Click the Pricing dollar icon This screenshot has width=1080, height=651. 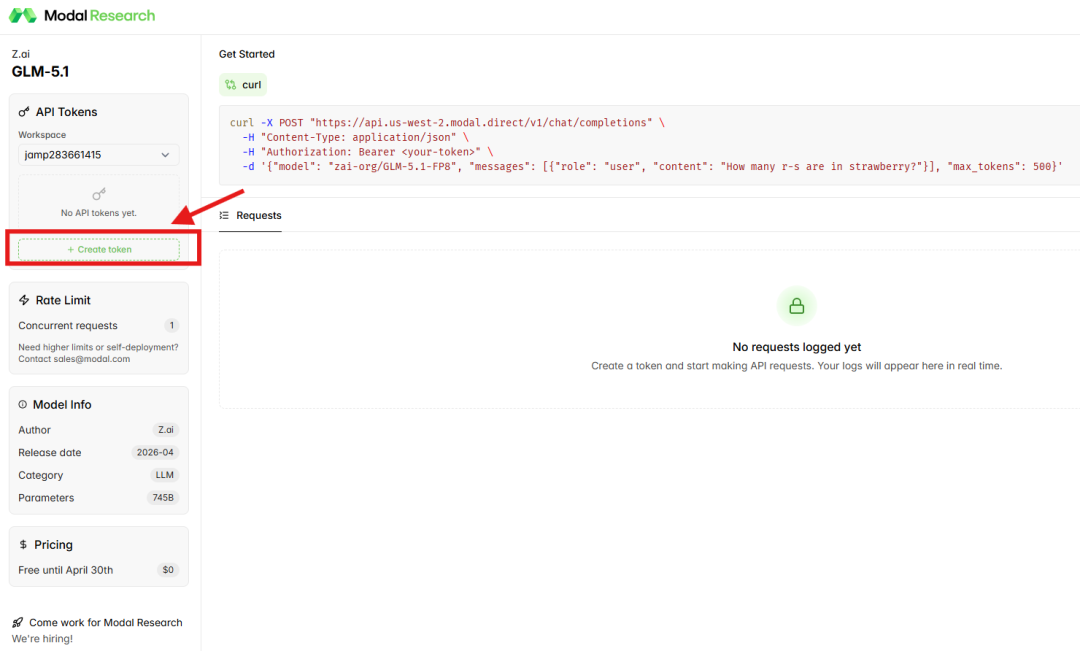click(23, 544)
